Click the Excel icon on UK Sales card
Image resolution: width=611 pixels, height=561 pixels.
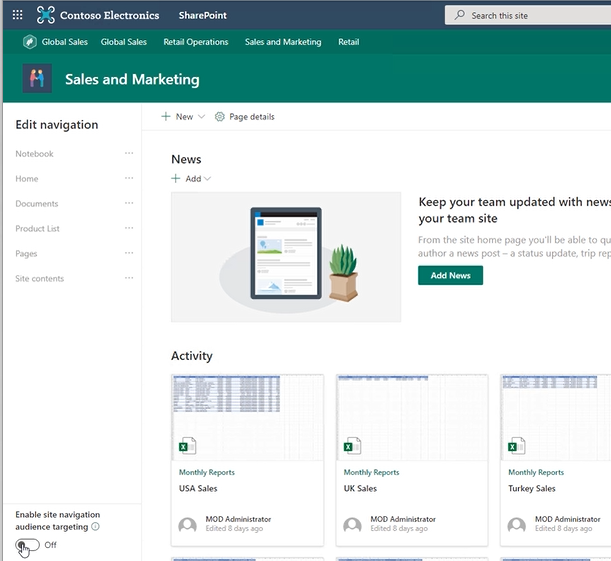pos(352,446)
